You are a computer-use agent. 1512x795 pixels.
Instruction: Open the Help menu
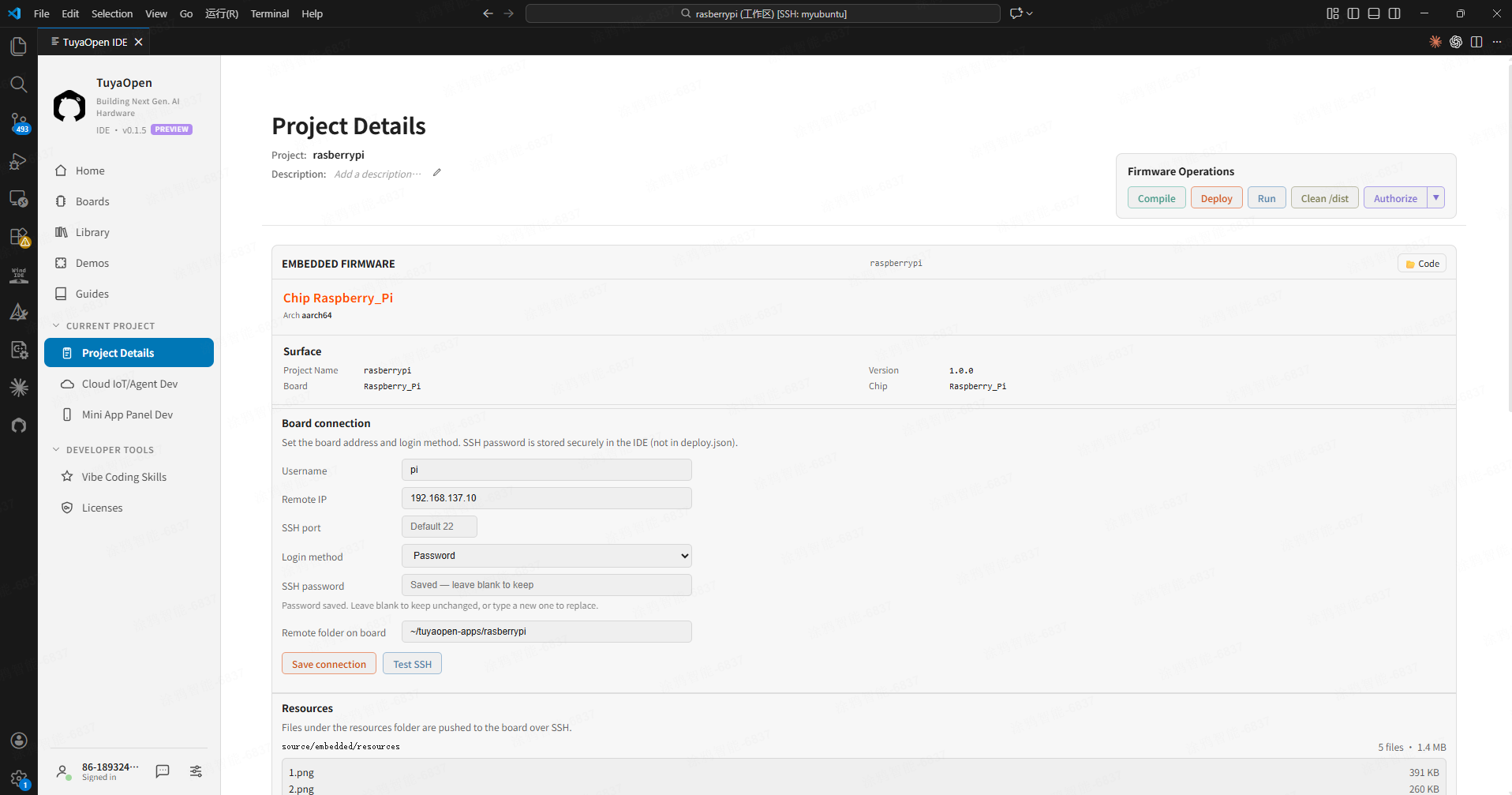pyautogui.click(x=313, y=13)
